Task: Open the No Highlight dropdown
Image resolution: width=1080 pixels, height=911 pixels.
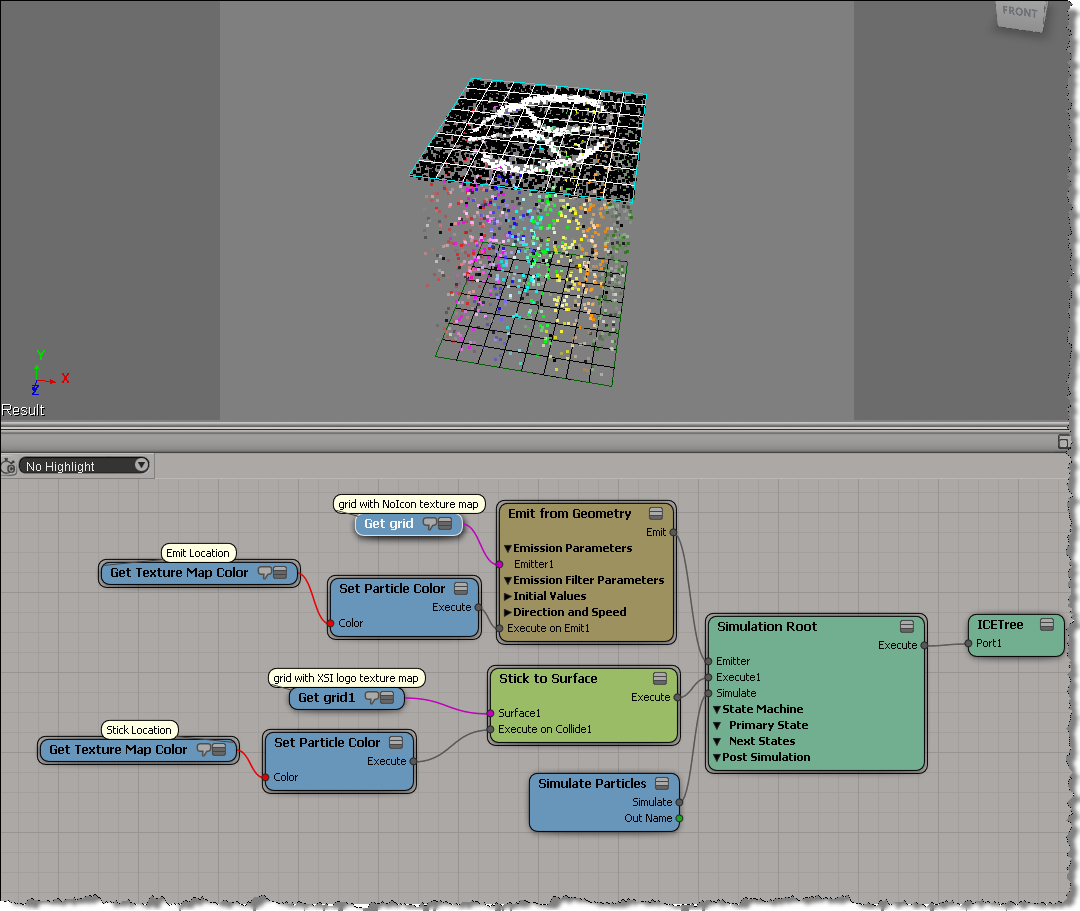Action: coord(141,465)
